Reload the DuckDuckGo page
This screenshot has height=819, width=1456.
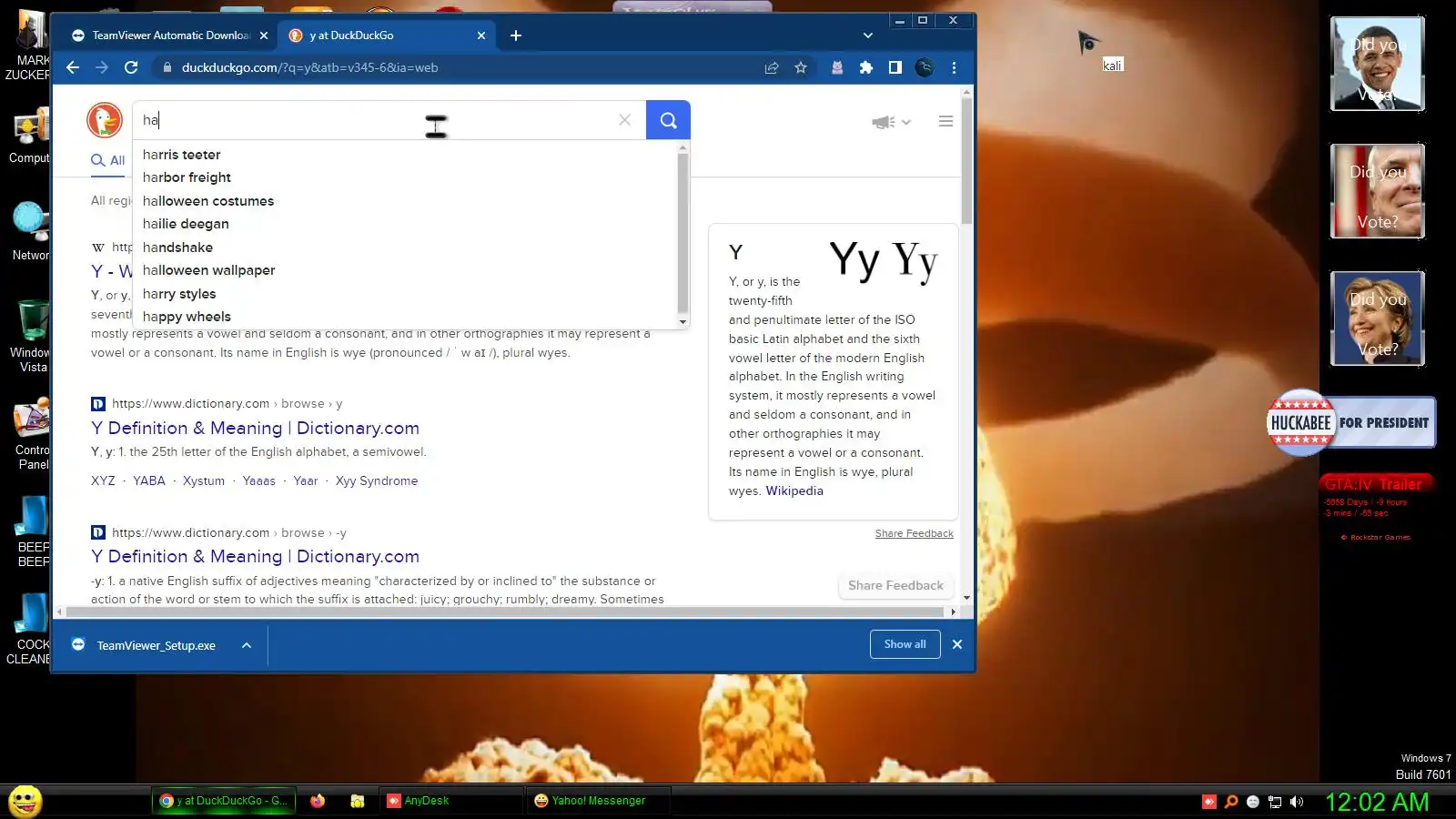coord(131,67)
